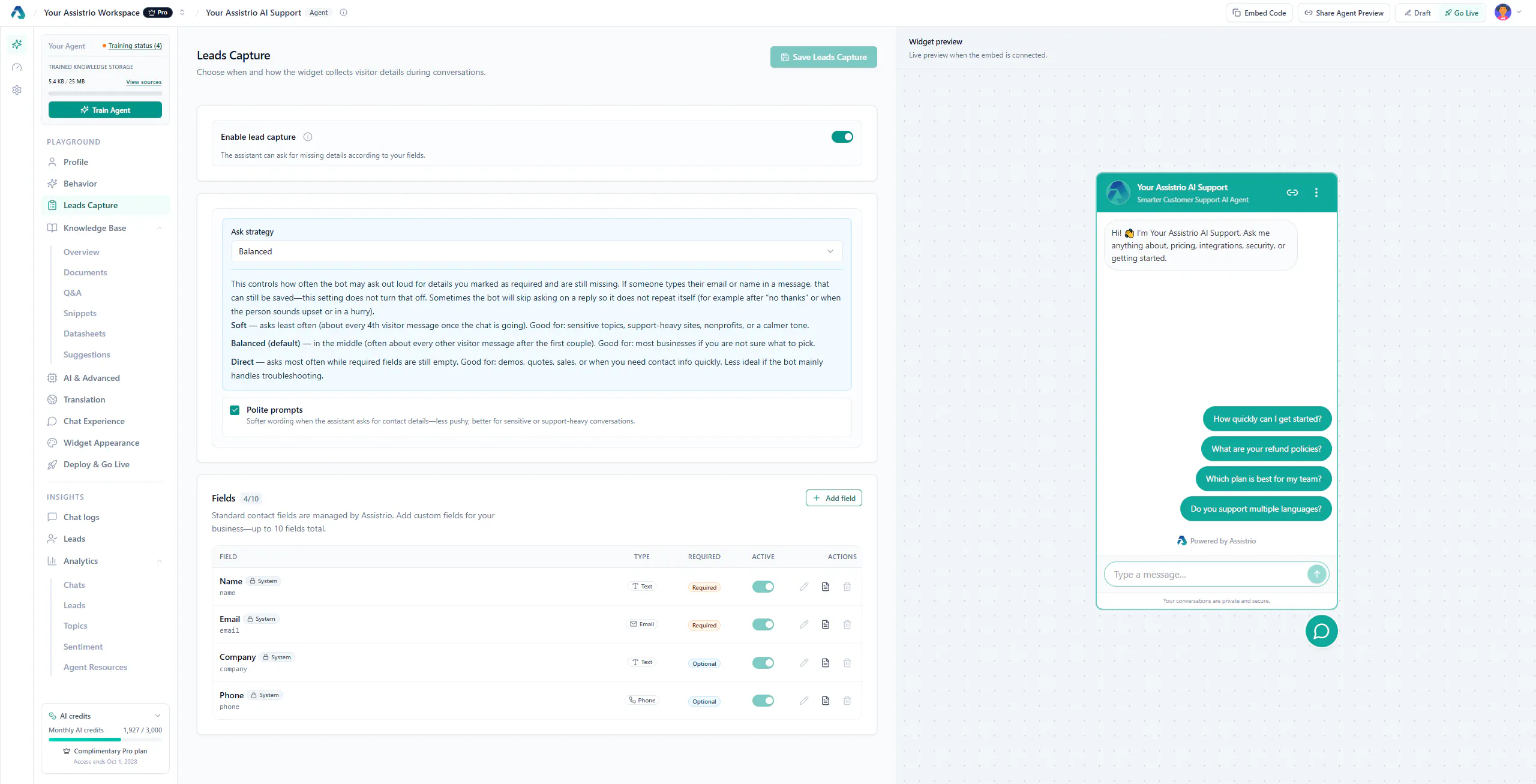Click the send arrow in chat widget
1536x784 pixels.
(1316, 574)
